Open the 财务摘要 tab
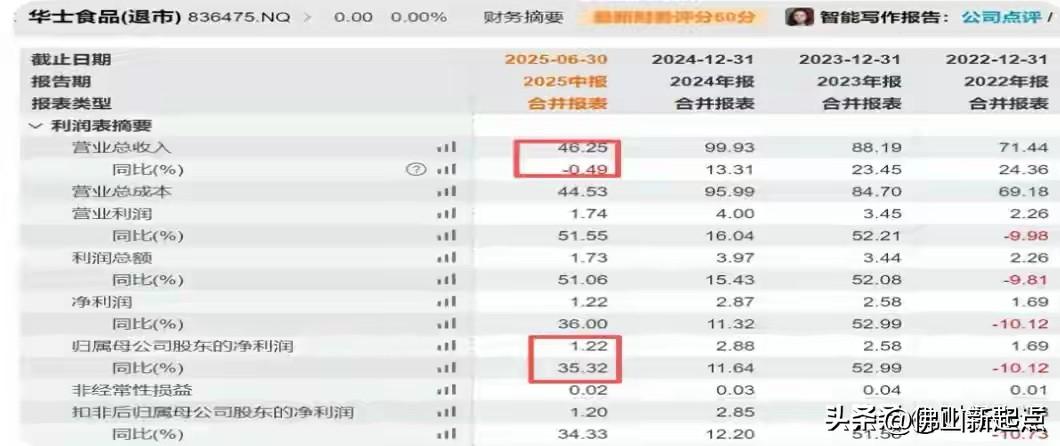The image size is (1060, 446). tap(523, 17)
